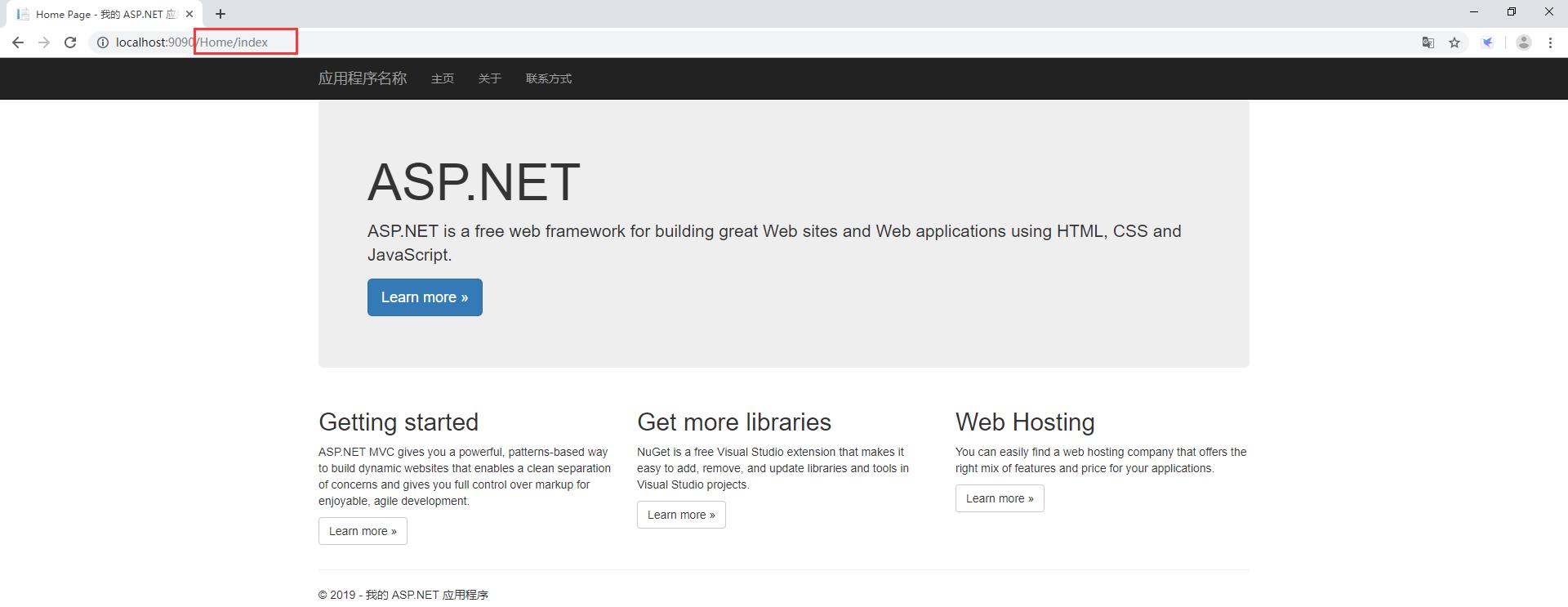Viewport: 1568px width, 607px height.
Task: Reload the page with refresh icon
Action: pyautogui.click(x=70, y=42)
